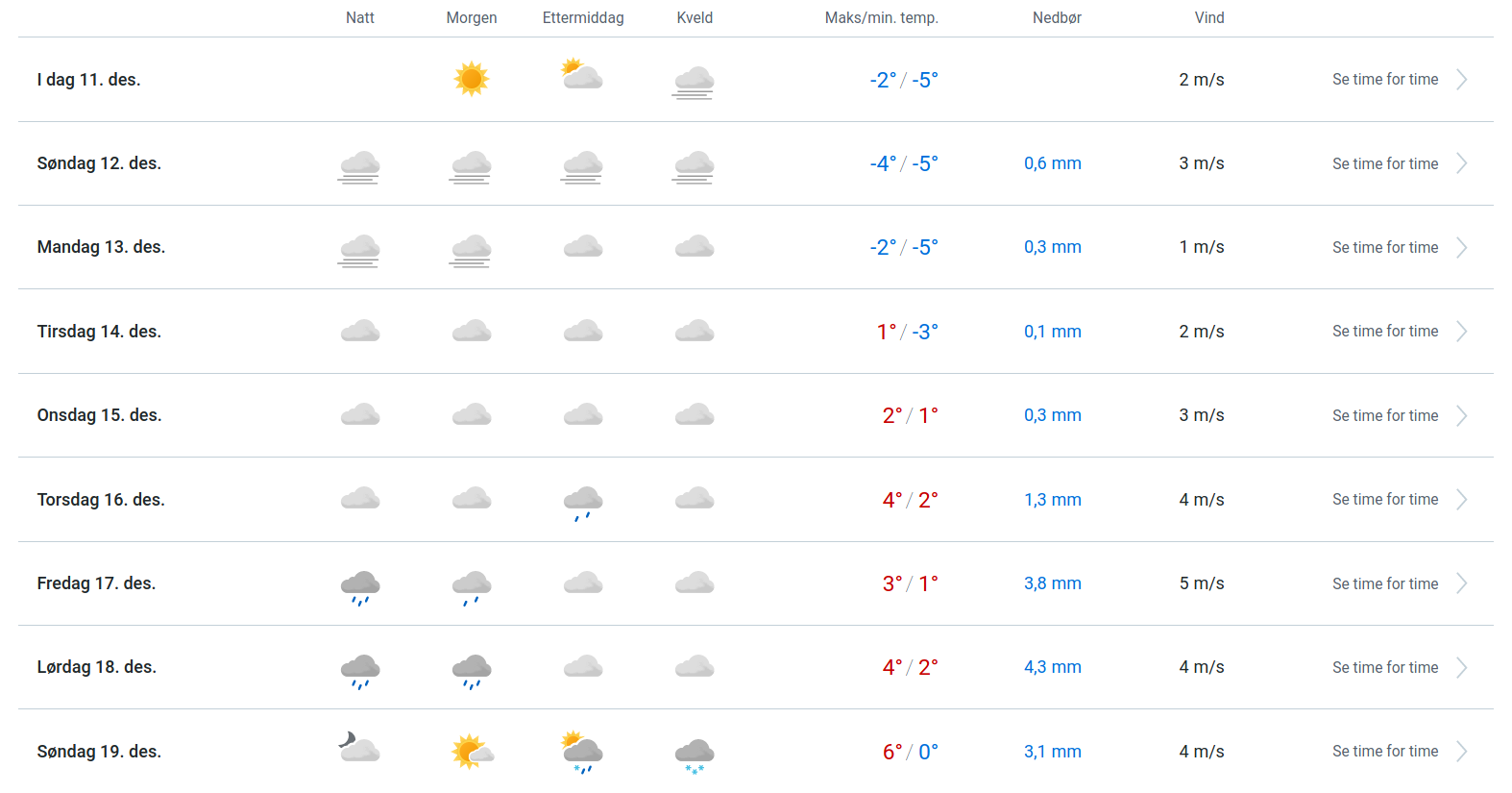The image size is (1512, 793).
Task: Open 'Se time for time' for Søndag 12. des.
Action: (1384, 163)
